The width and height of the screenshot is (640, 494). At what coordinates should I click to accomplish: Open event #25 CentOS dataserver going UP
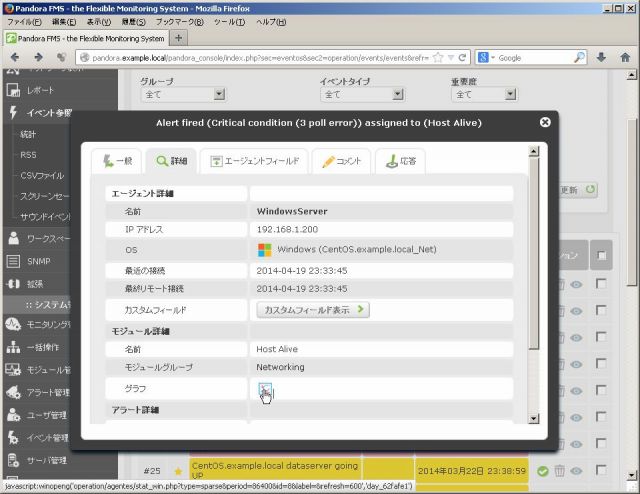coord(275,470)
